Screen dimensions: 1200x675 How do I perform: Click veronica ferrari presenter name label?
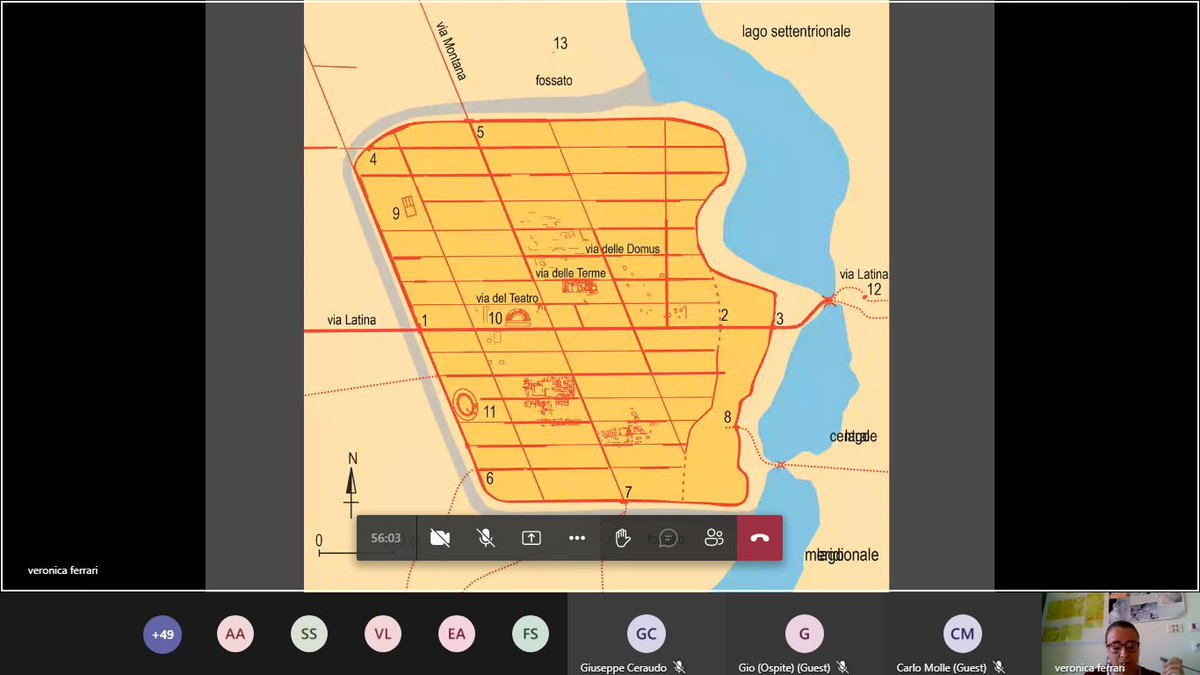(x=63, y=571)
